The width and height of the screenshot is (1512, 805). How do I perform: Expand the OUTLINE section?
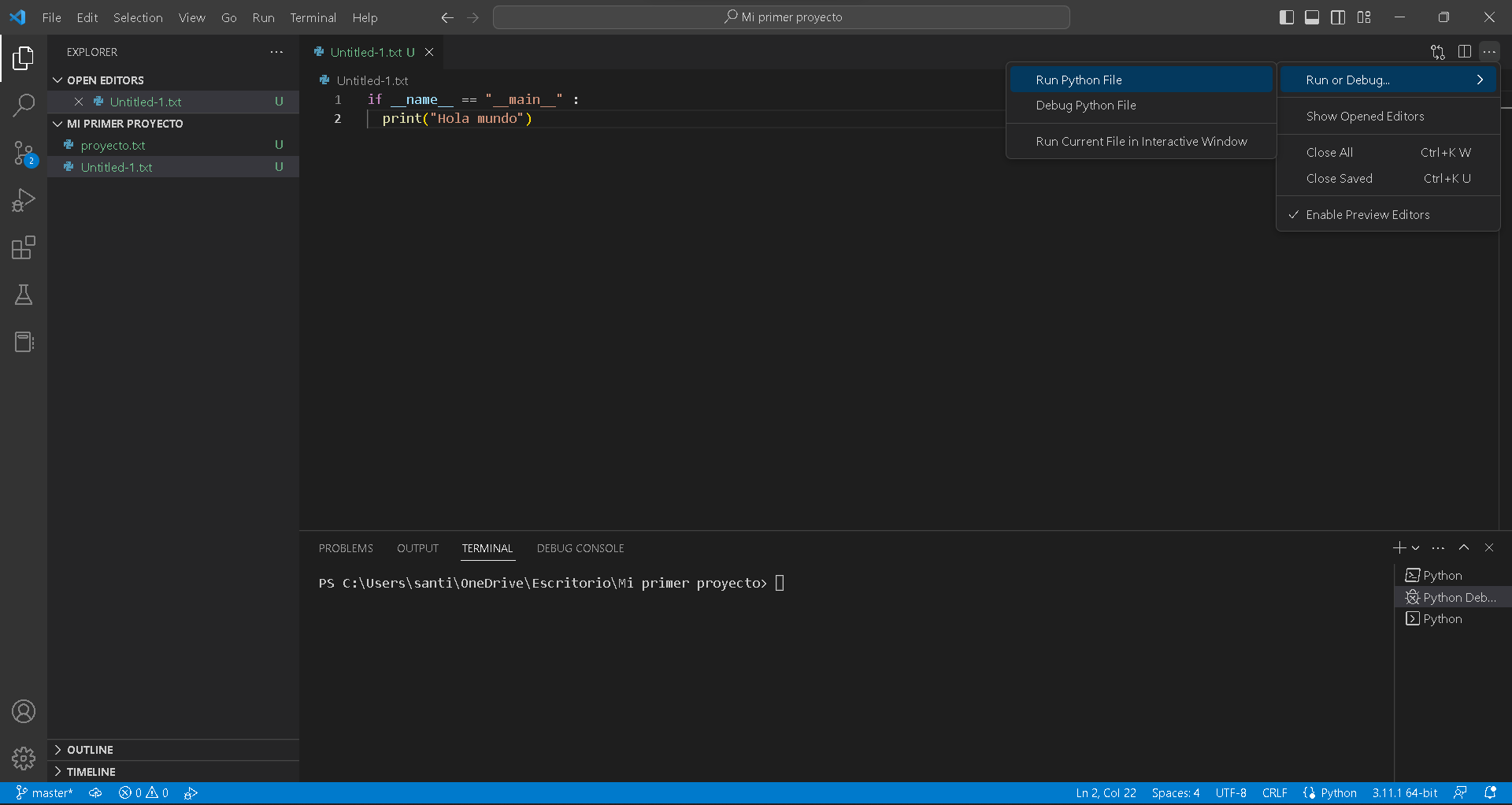90,749
